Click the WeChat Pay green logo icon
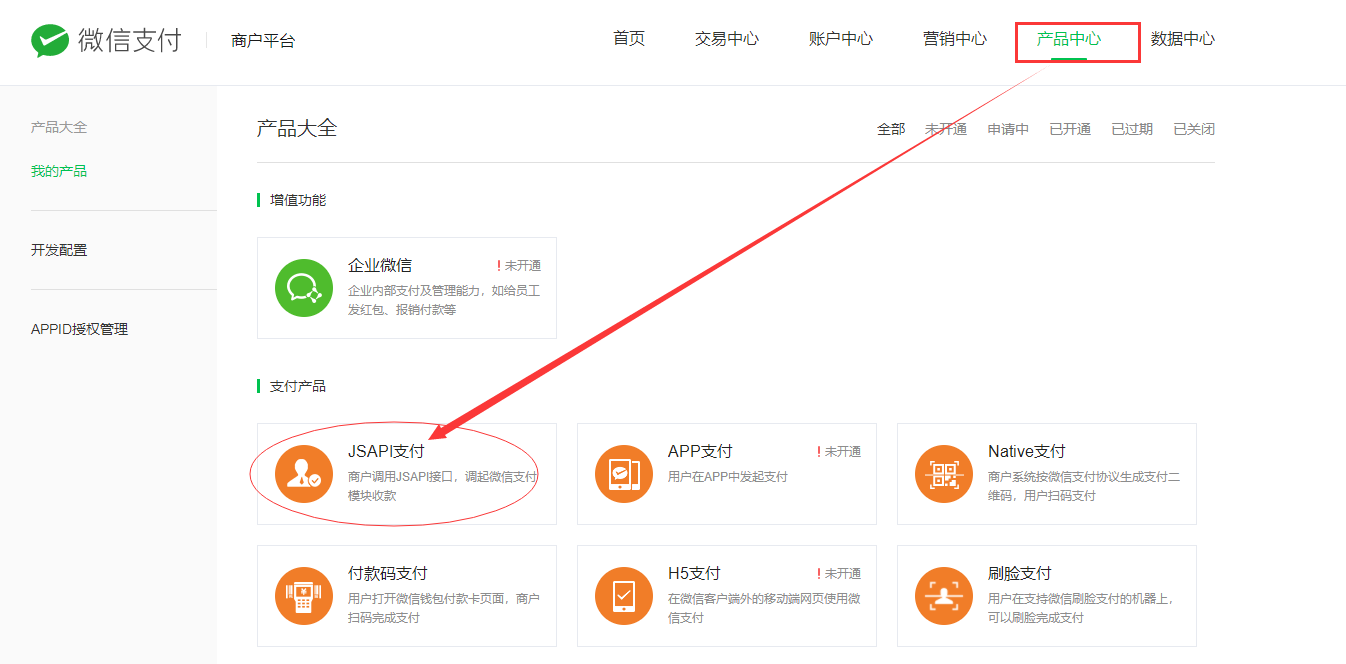This screenshot has height=664, width=1346. pos(49,41)
